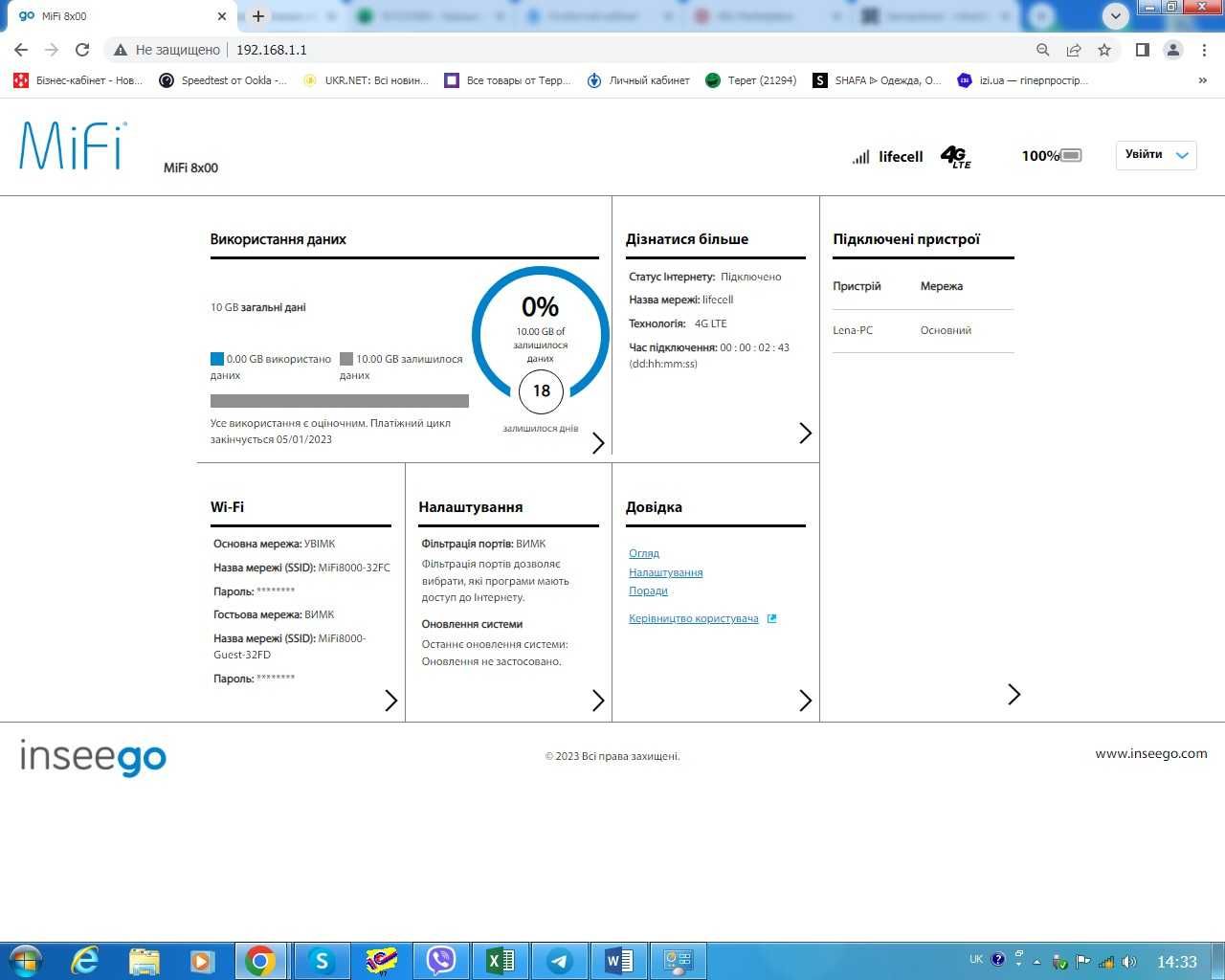Open the Chrome profile icon

point(1172,50)
